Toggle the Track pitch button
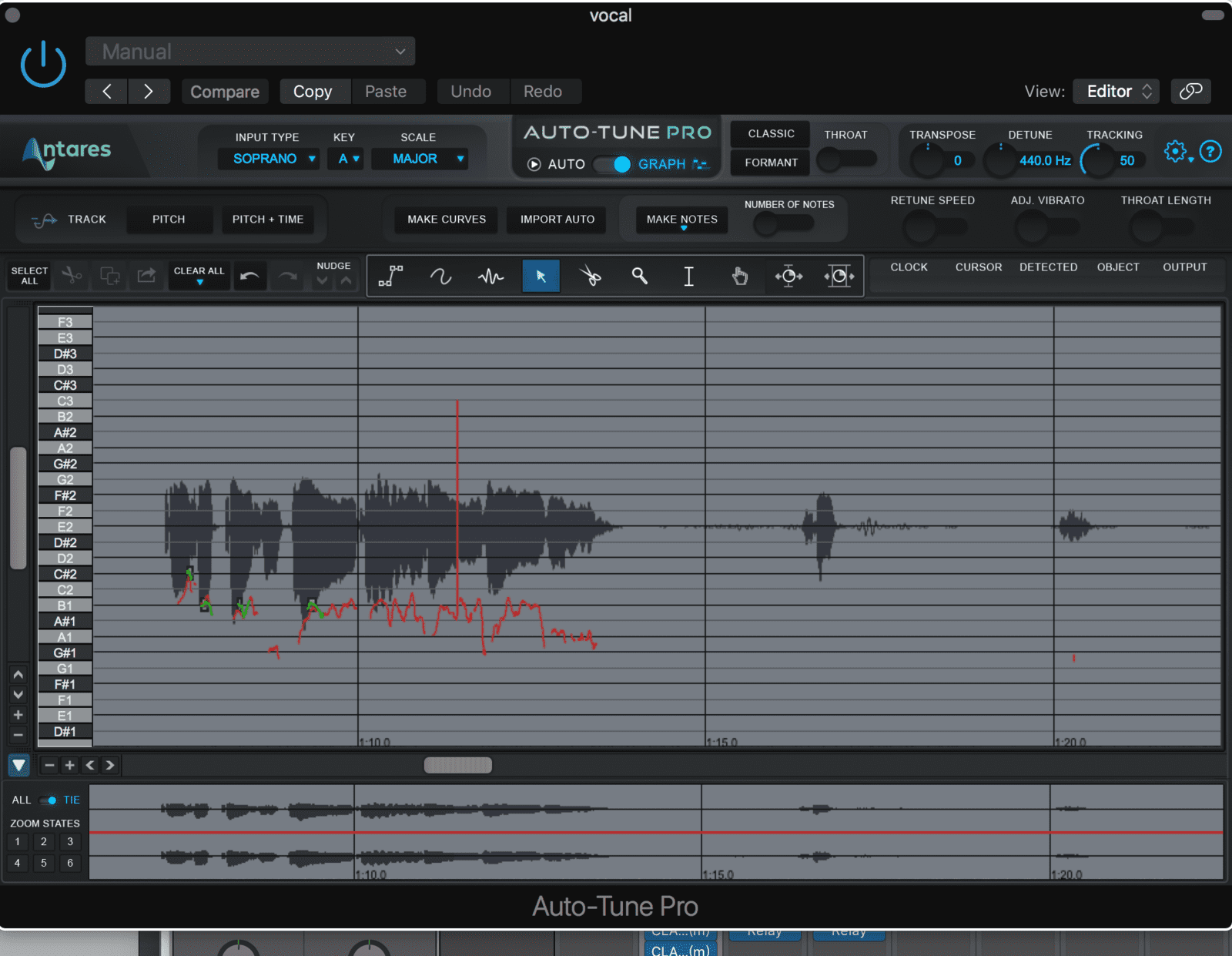This screenshot has height=956, width=1232. coord(68,220)
